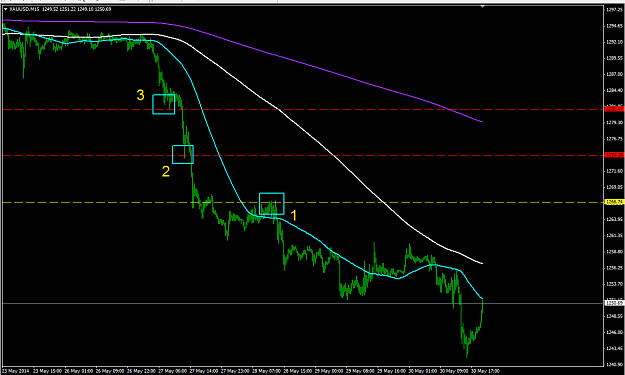
Task: Click price scale value 1246.00
Action: tap(614, 332)
